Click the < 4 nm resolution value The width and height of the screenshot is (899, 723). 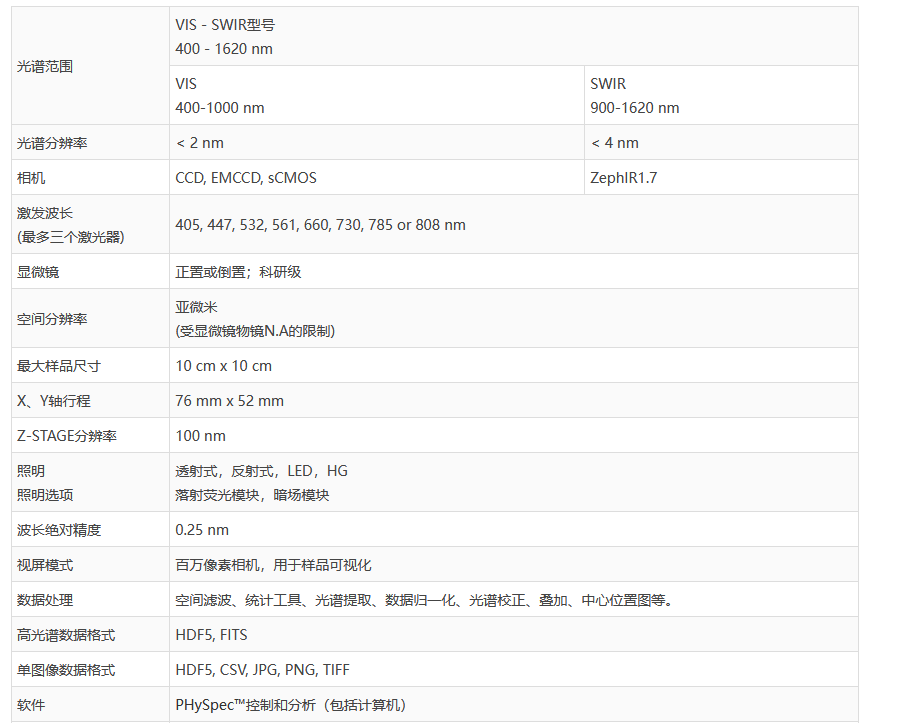point(614,143)
